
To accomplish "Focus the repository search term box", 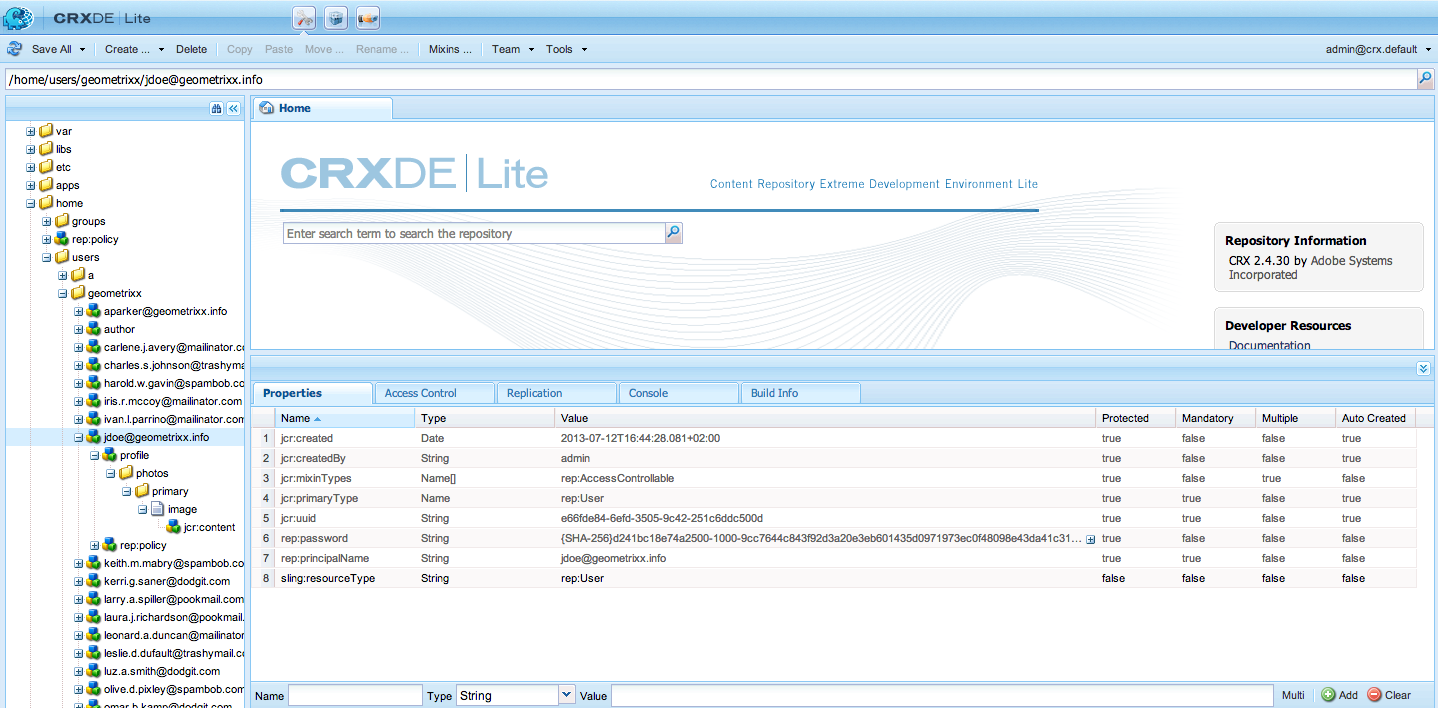I will point(474,233).
